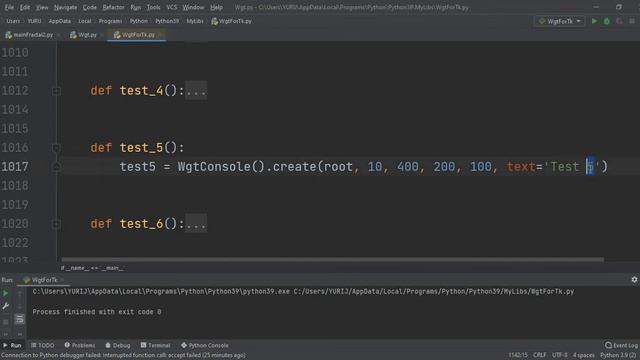Image resolution: width=640 pixels, height=360 pixels.
Task: Open the Tools menu
Action: pos(153,7)
